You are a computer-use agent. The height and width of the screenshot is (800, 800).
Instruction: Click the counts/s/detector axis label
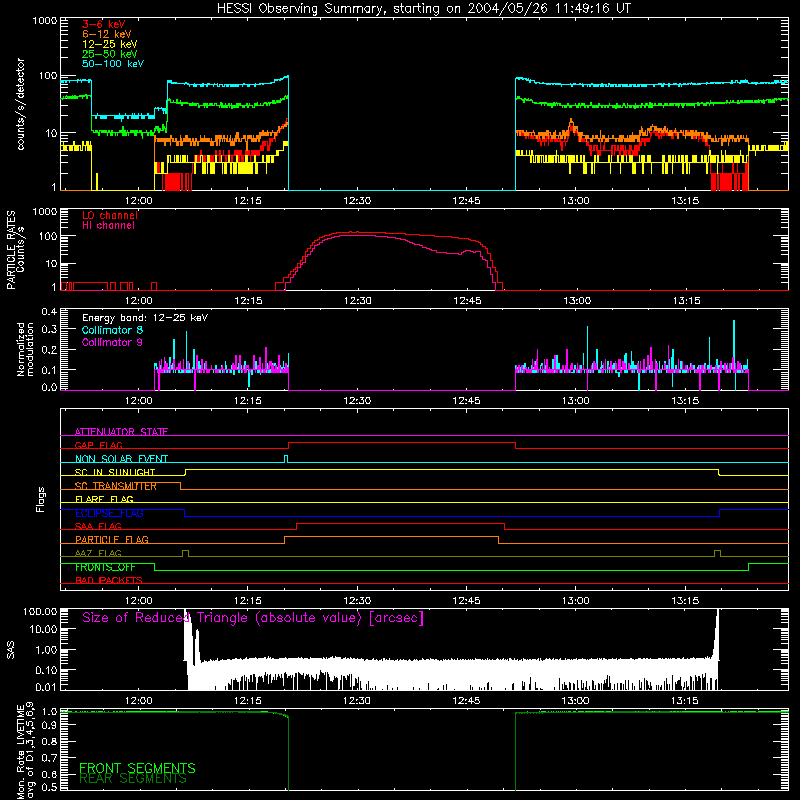pyautogui.click(x=20, y=104)
